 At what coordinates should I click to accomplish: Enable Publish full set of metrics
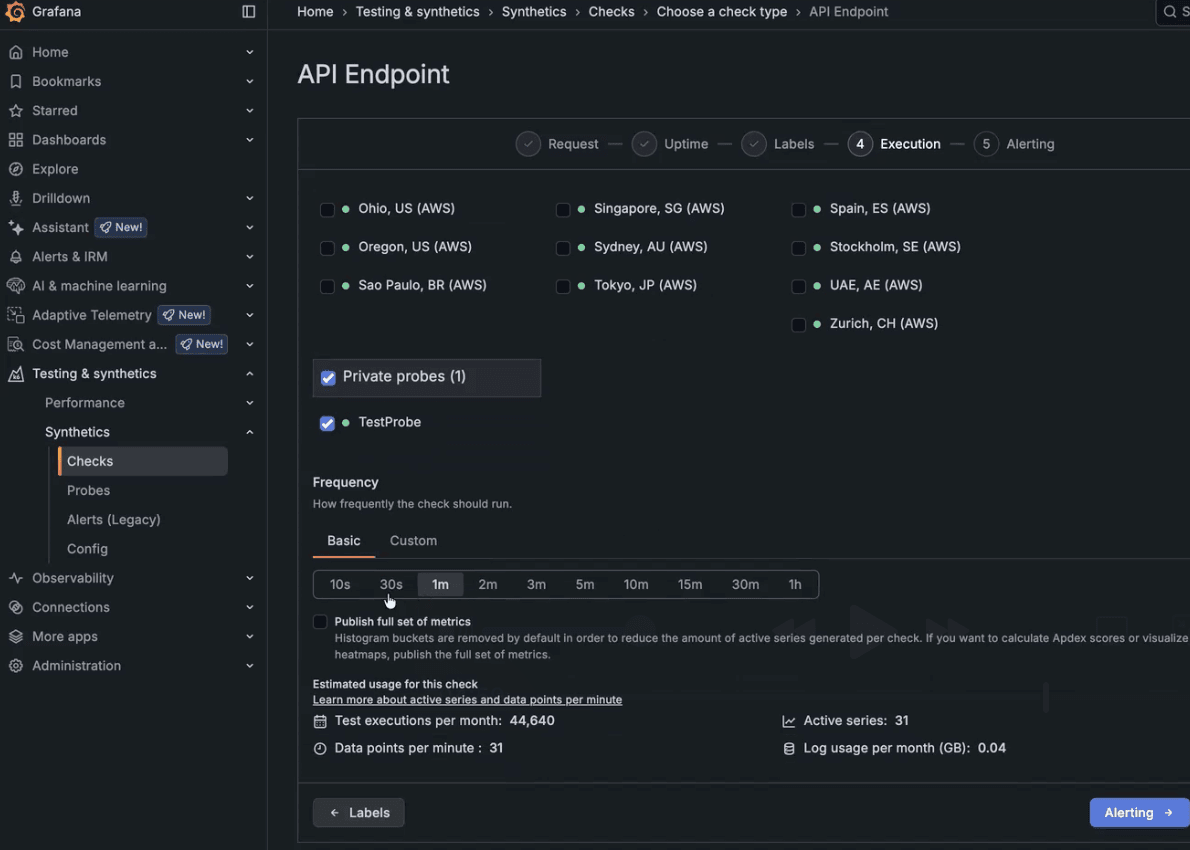pyautogui.click(x=320, y=621)
